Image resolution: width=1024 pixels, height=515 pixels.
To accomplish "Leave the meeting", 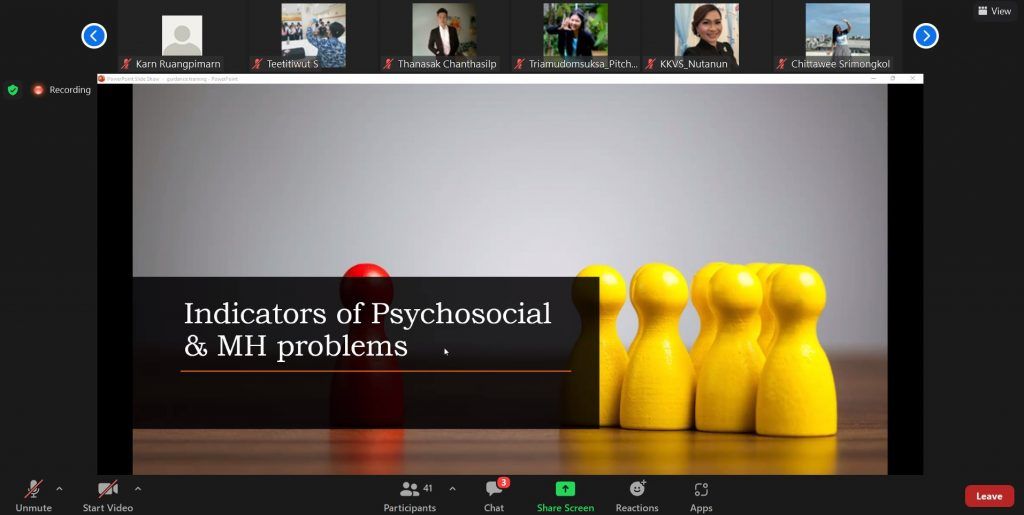I will (988, 496).
